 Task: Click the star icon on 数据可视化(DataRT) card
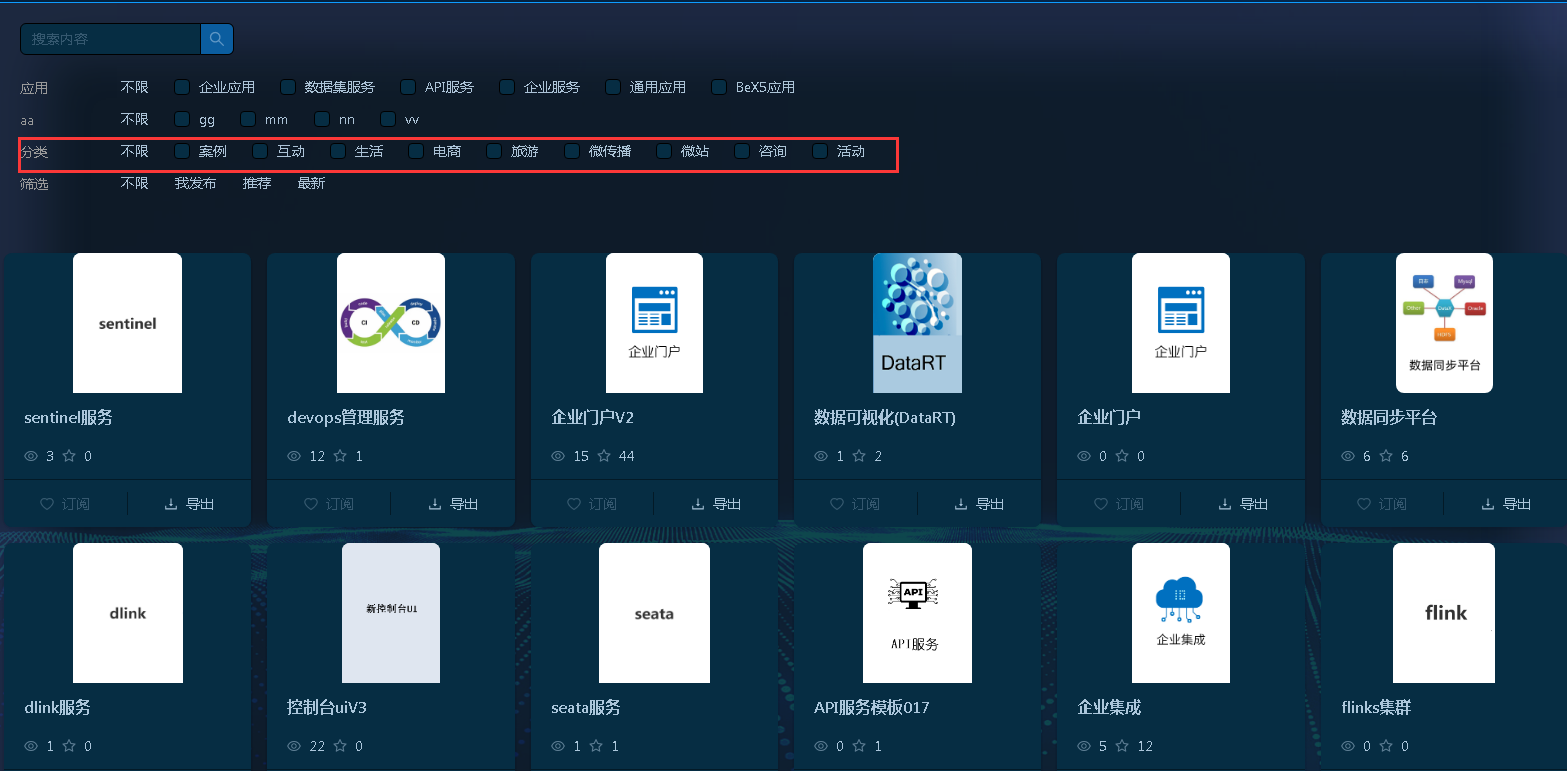pyautogui.click(x=859, y=456)
